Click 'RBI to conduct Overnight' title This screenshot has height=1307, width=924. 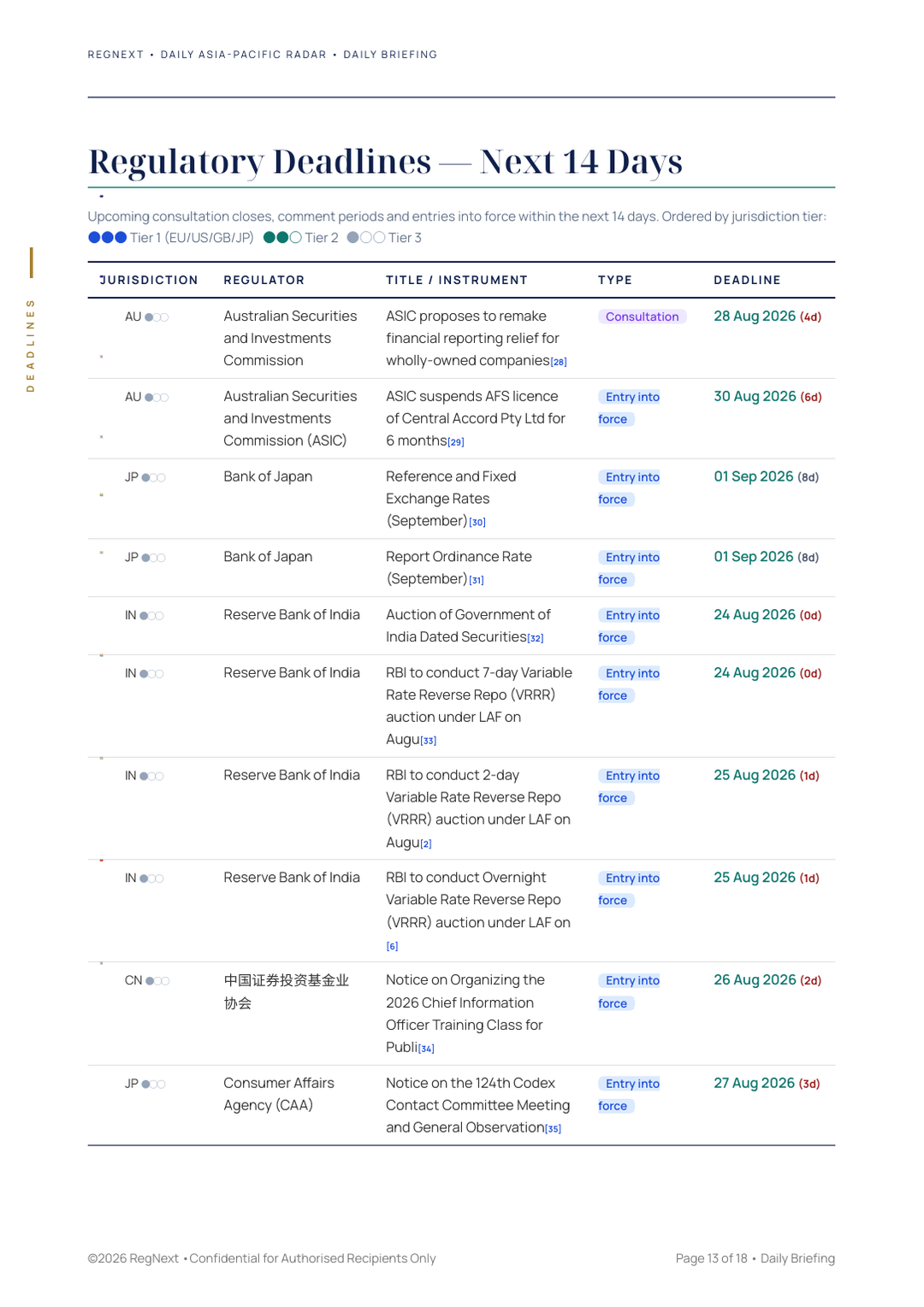[x=478, y=911]
